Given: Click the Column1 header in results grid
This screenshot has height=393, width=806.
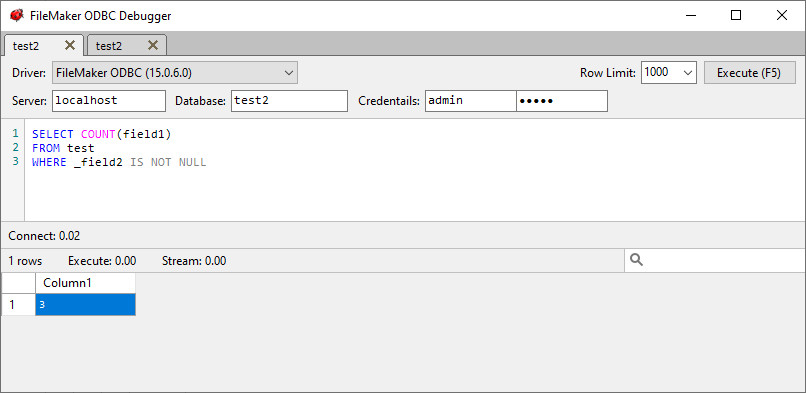Looking at the screenshot, I should [x=85, y=283].
